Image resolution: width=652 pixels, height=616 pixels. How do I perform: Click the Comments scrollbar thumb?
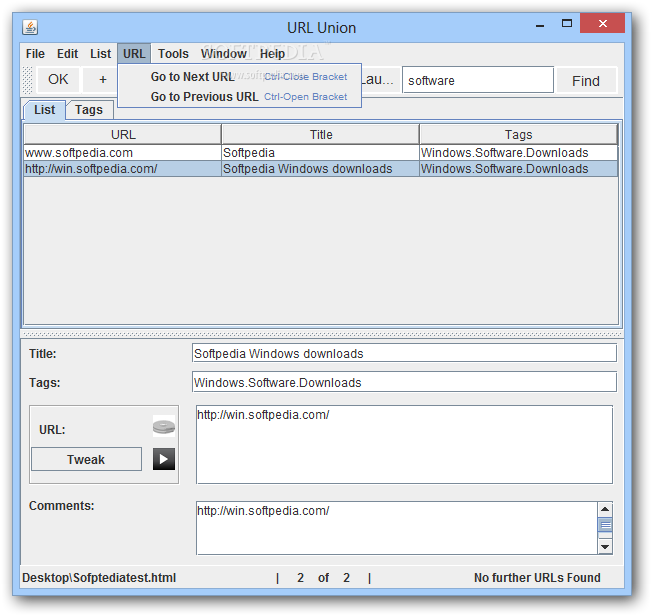click(605, 525)
